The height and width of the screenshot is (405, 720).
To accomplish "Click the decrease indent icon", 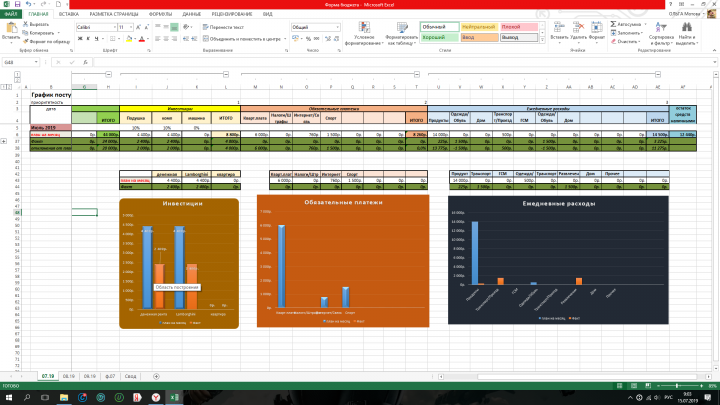I will (186, 39).
